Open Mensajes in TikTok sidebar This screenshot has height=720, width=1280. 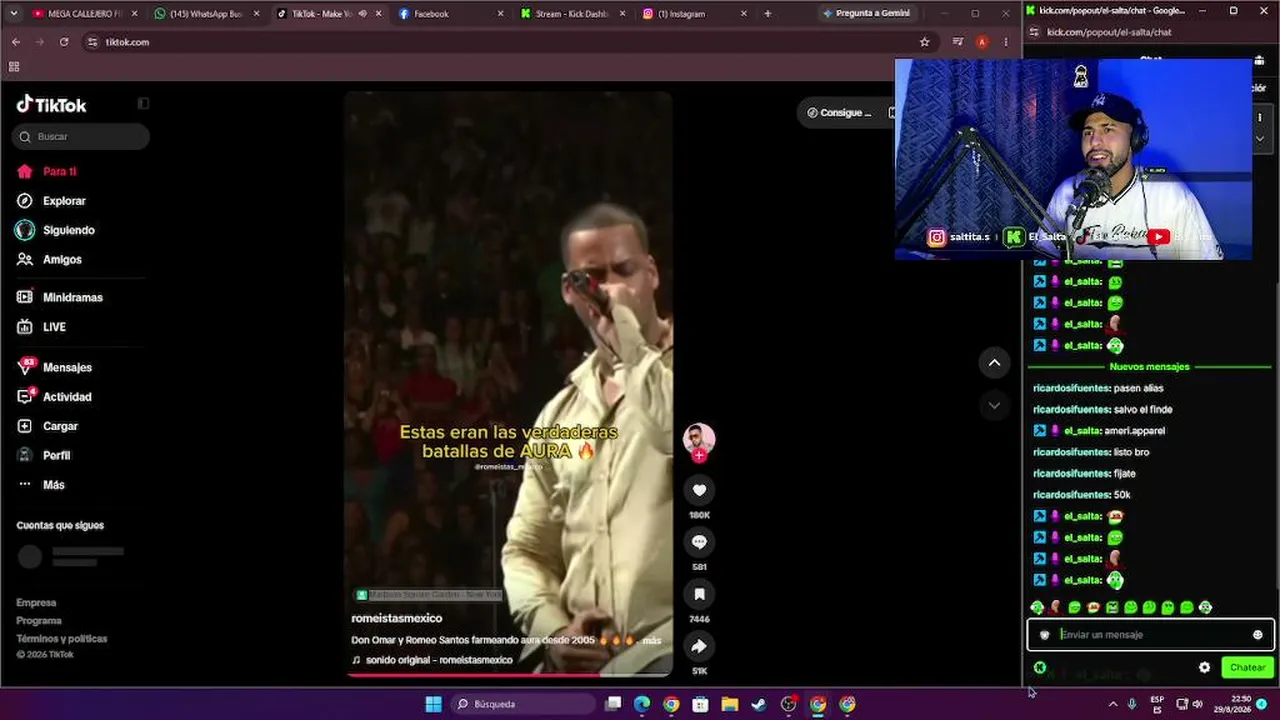[x=67, y=367]
